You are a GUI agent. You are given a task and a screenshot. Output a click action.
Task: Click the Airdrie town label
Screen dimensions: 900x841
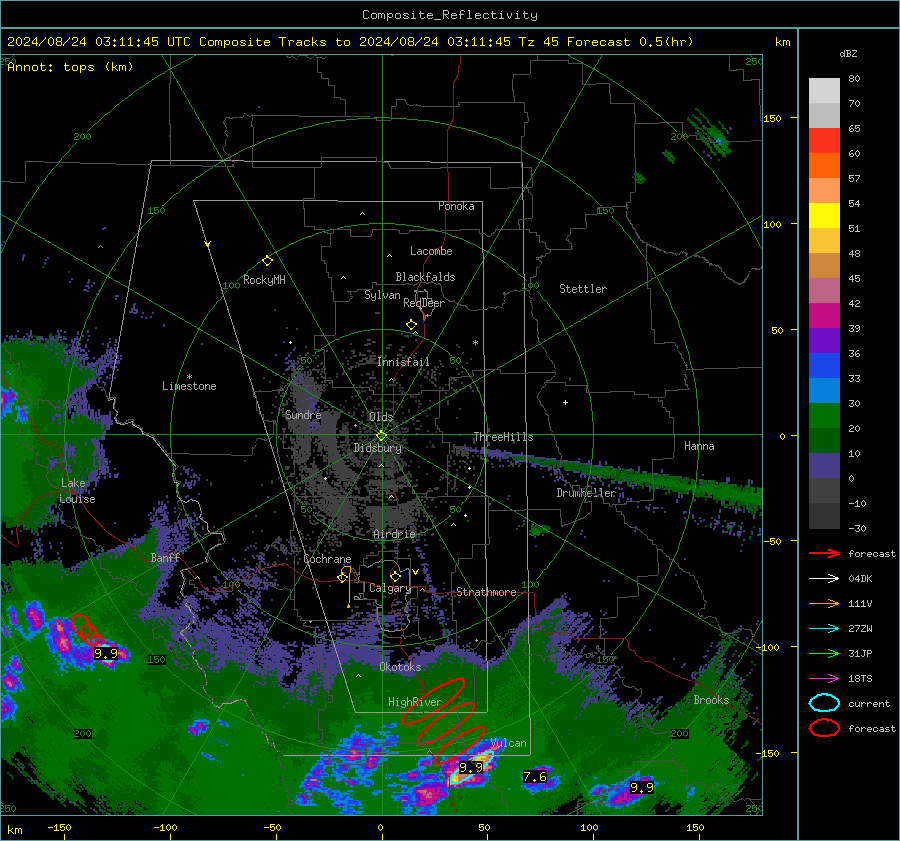(394, 534)
